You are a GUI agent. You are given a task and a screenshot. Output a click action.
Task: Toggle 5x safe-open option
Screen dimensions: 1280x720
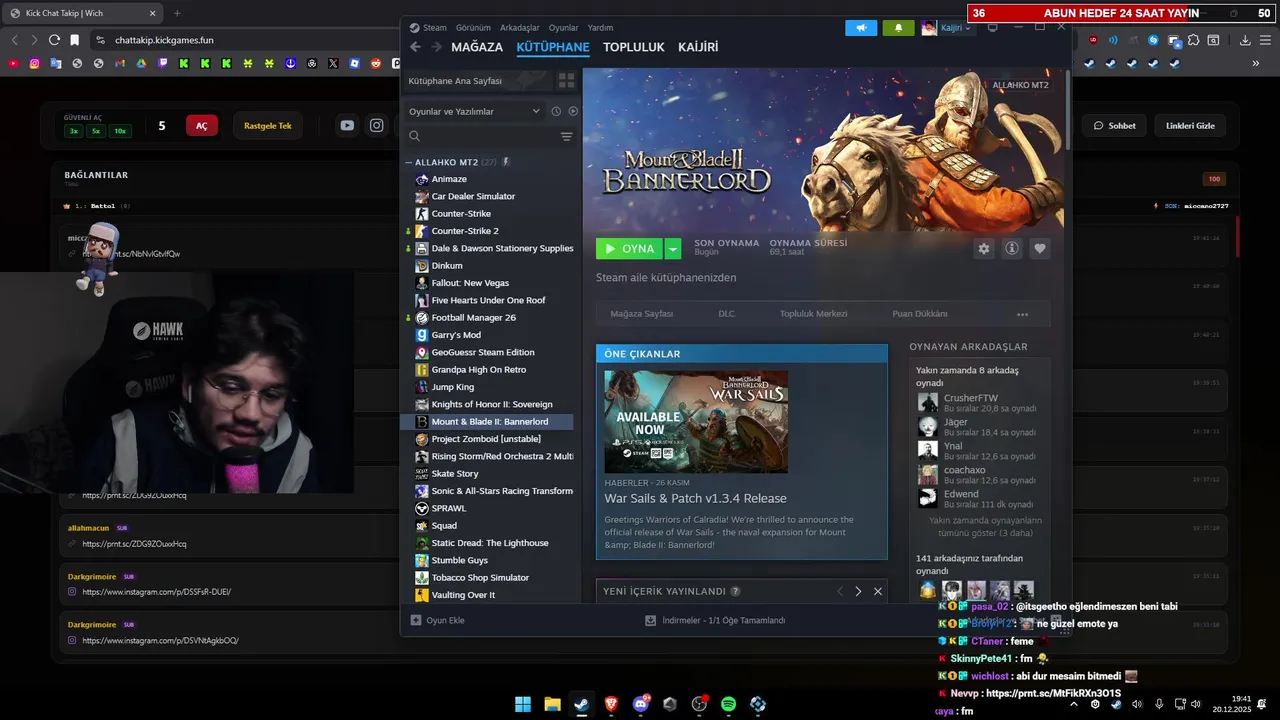96,131
